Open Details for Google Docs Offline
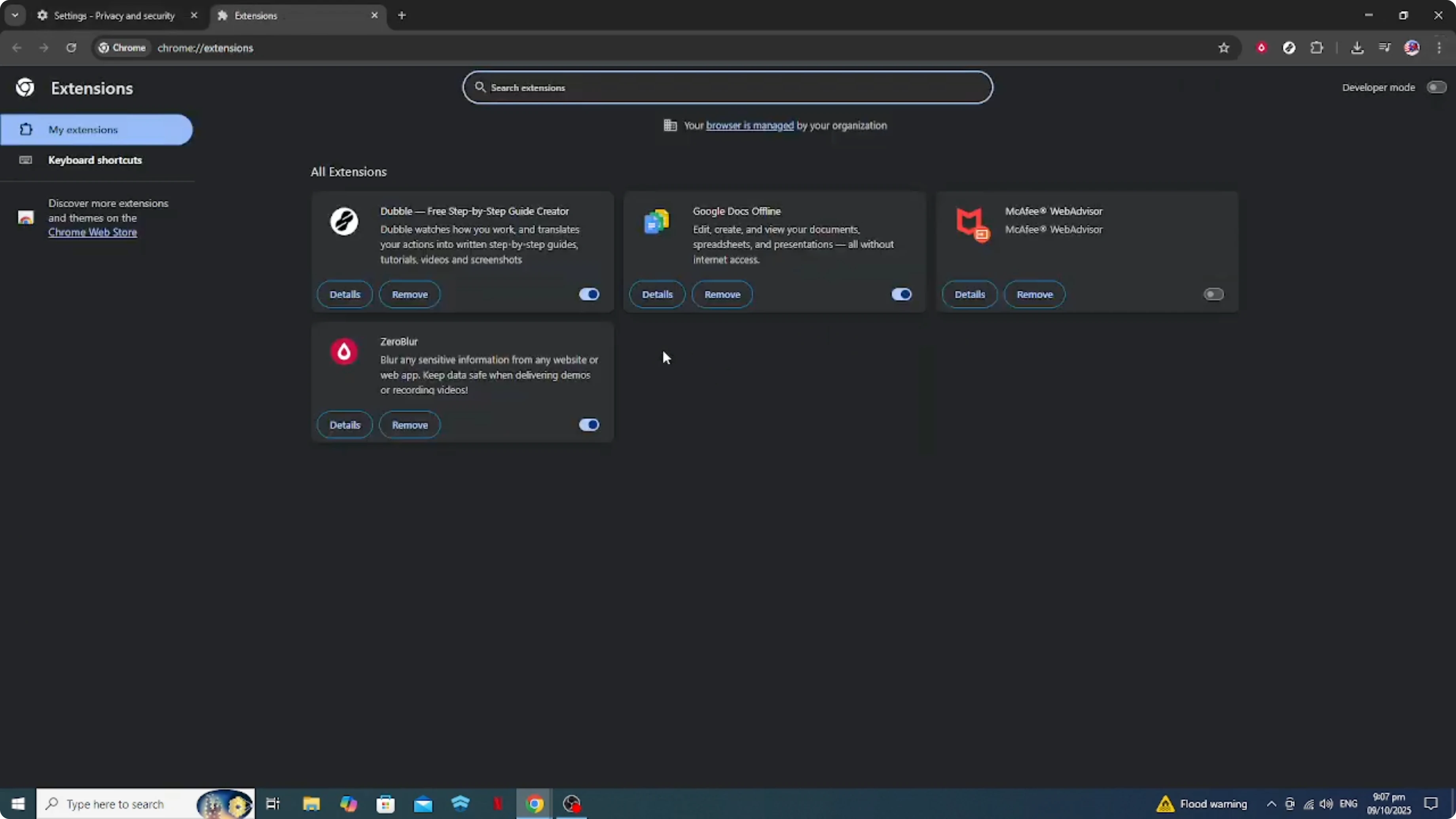Viewport: 1456px width, 819px height. point(657,294)
